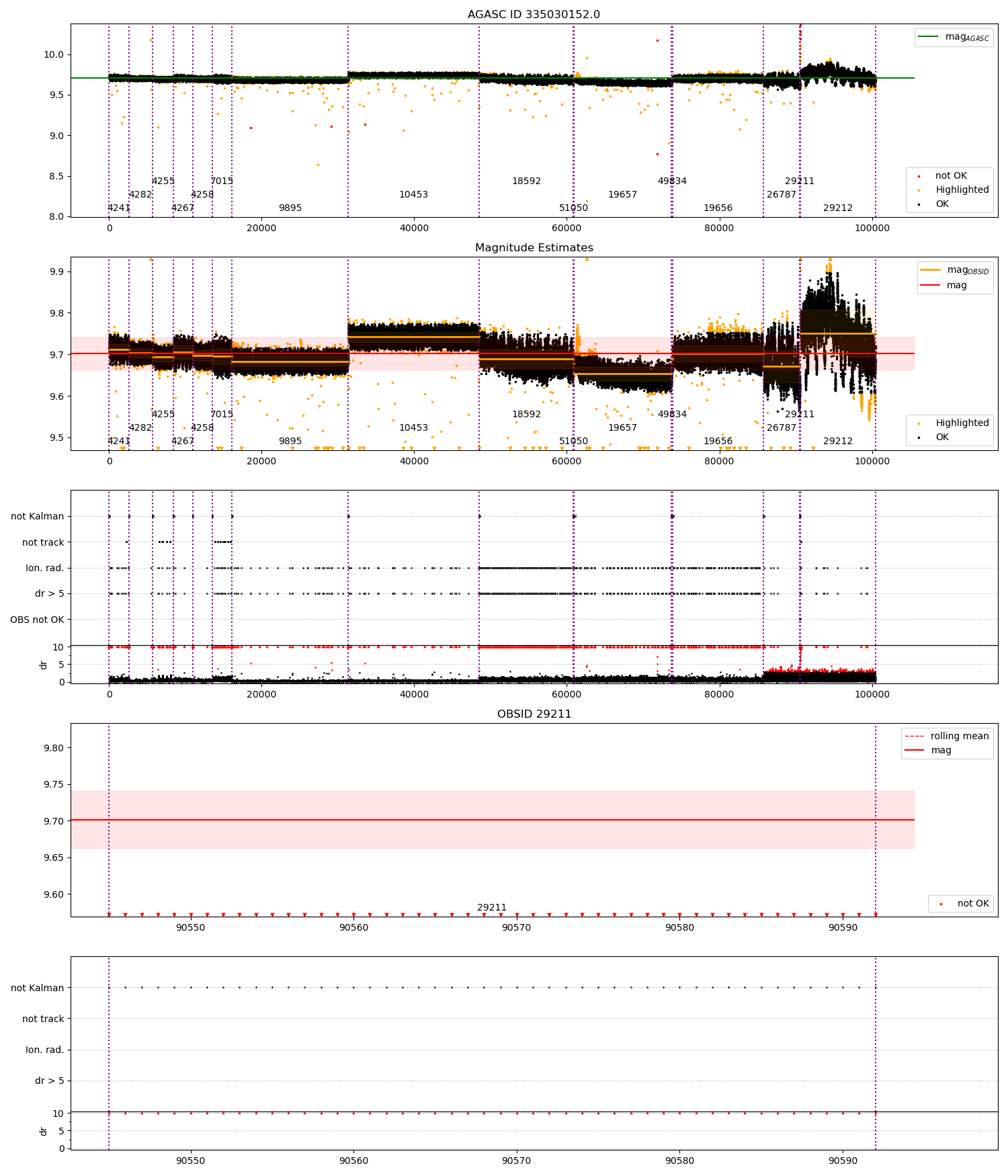The width and height of the screenshot is (1008, 1176).
Task: Select the orange mag OBSID legend entry
Action: [954, 270]
